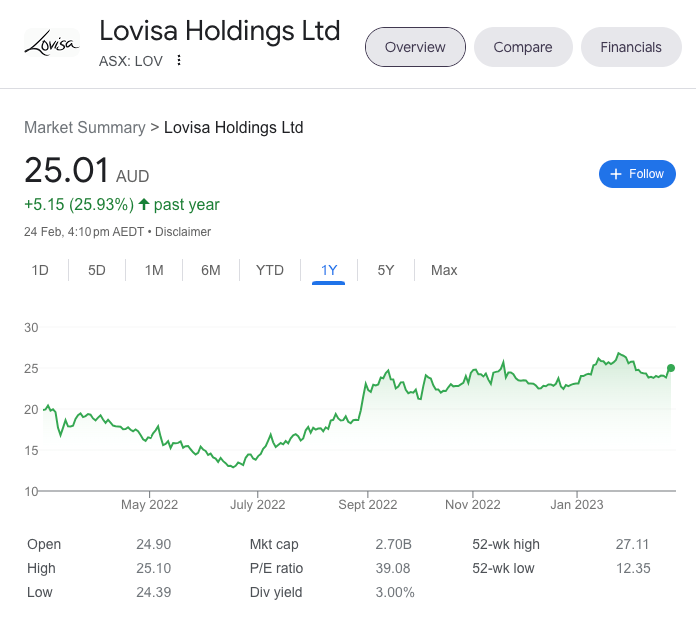696x620 pixels.
Task: Select the 1D time range
Action: [40, 270]
